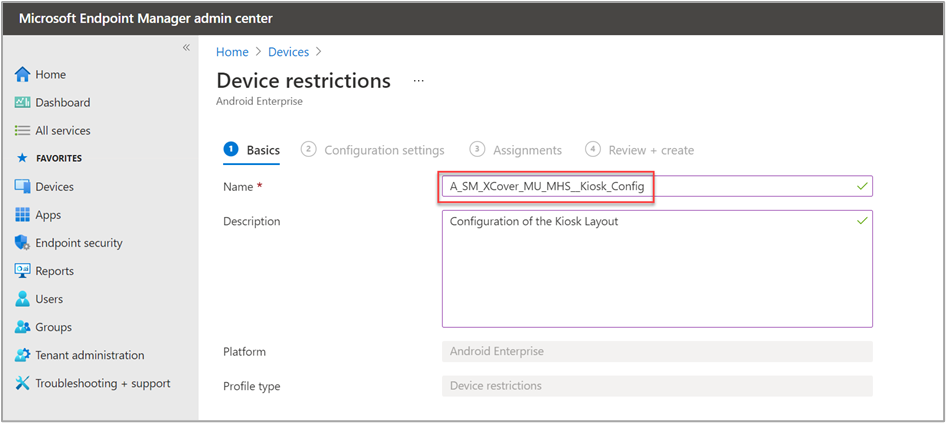Click the Home breadcrumb link
The image size is (946, 423).
click(x=232, y=51)
